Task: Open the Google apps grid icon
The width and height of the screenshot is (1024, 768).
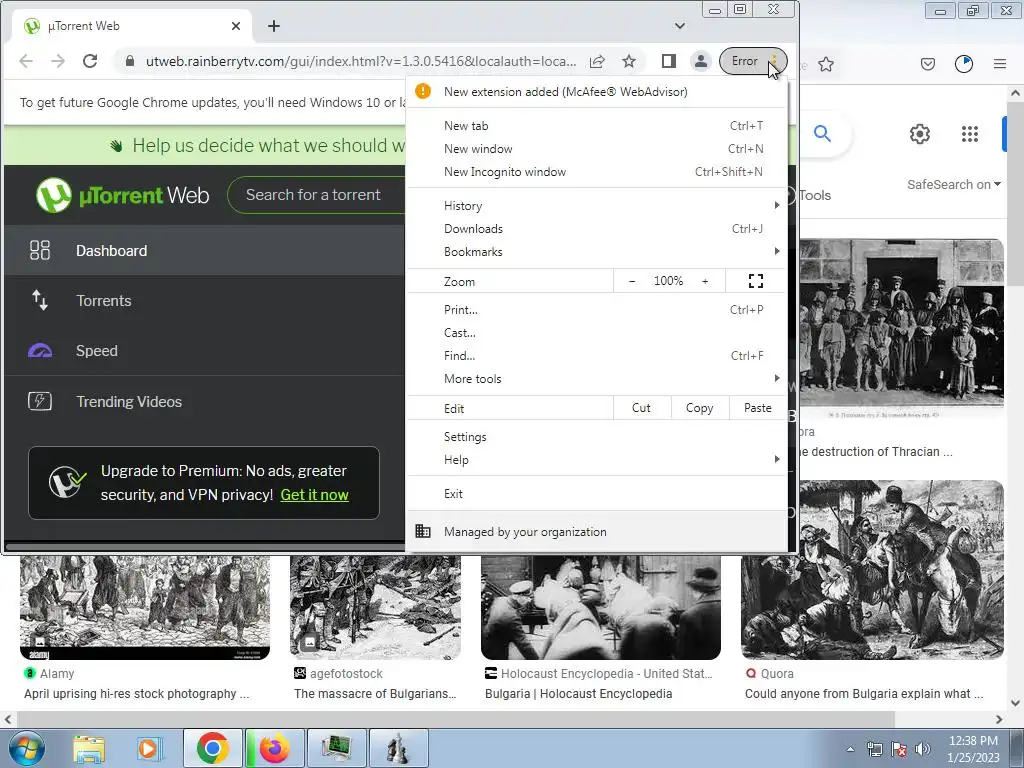Action: point(970,134)
